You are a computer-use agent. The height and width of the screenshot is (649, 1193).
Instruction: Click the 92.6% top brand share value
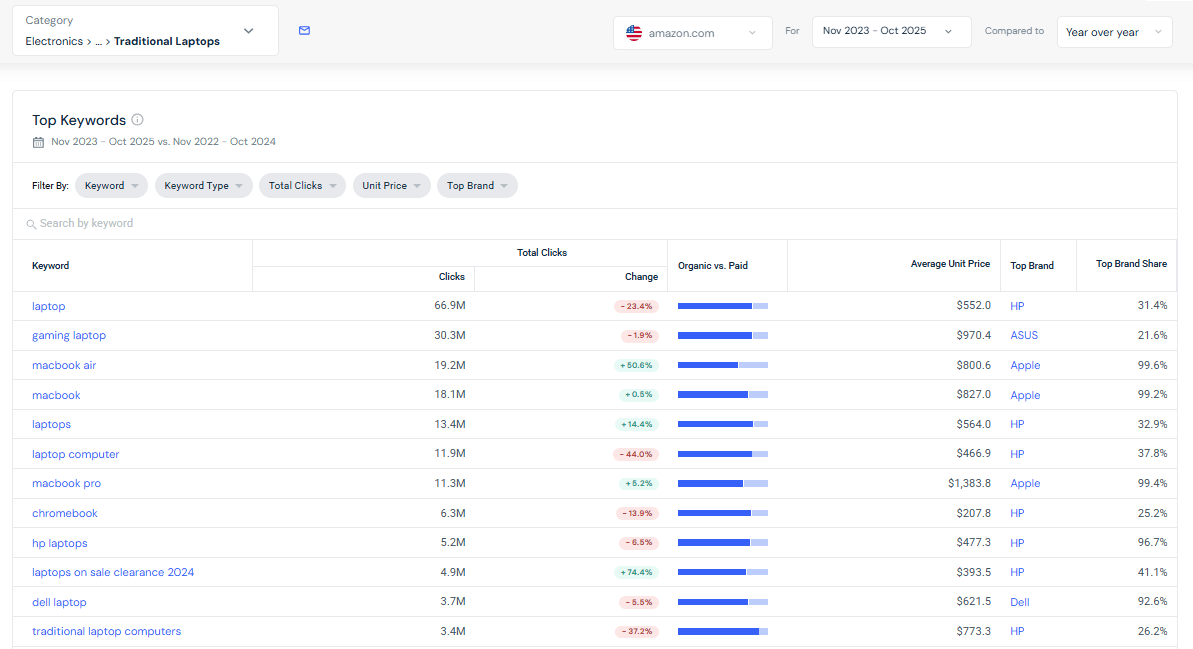(x=1152, y=601)
